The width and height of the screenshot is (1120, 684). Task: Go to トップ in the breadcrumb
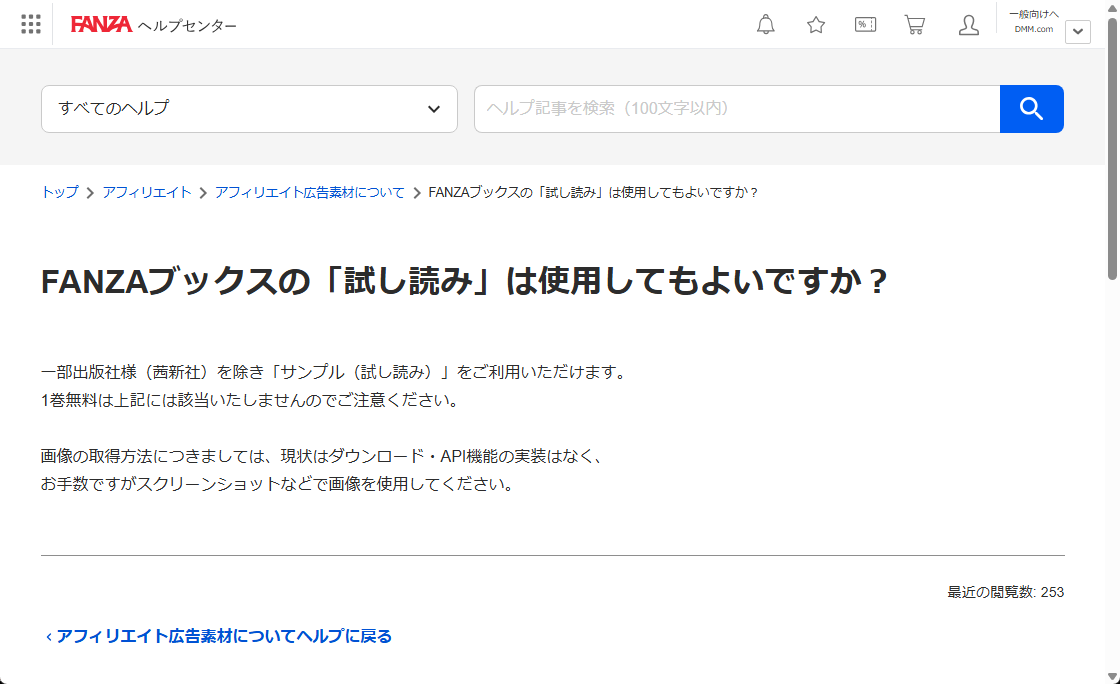coord(59,192)
